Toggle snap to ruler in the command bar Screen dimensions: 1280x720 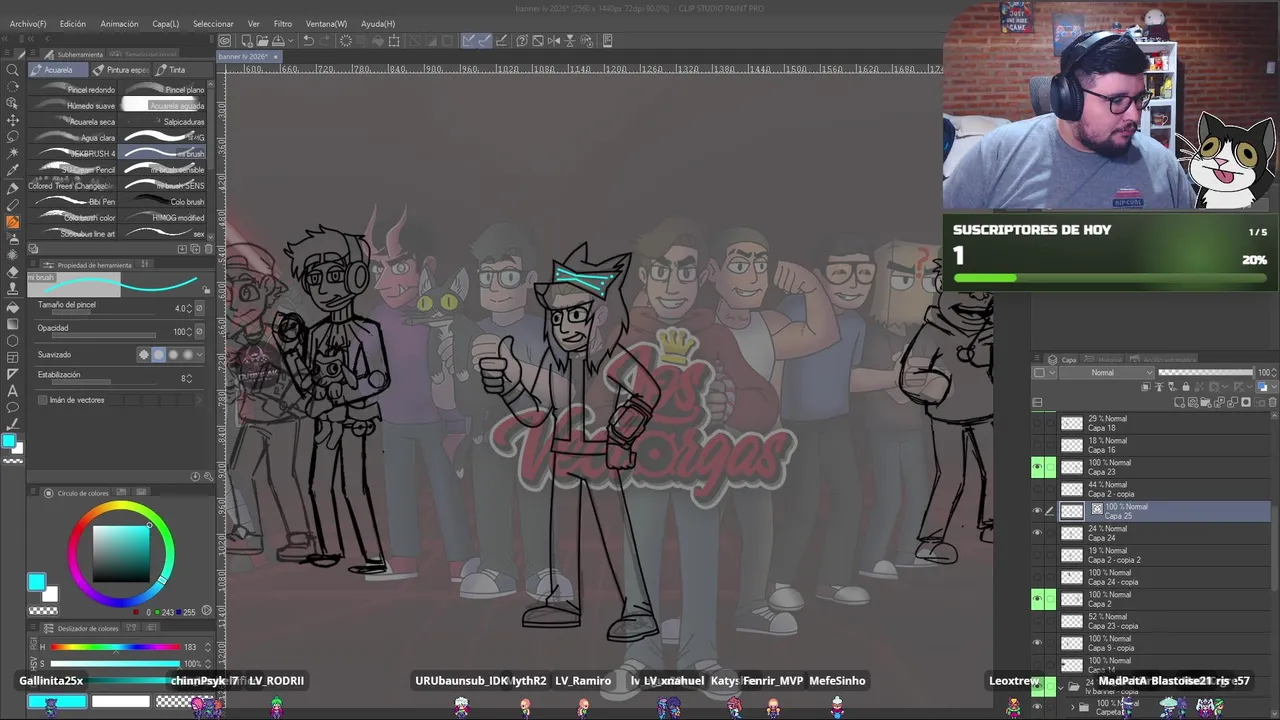[x=468, y=41]
